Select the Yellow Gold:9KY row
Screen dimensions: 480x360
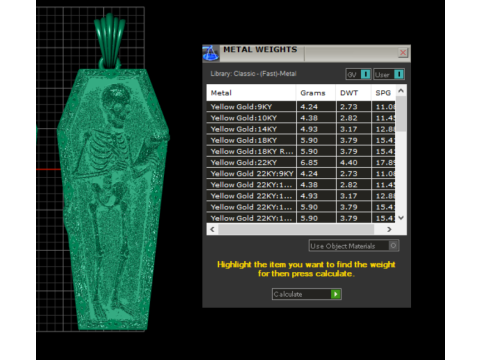[x=301, y=107]
